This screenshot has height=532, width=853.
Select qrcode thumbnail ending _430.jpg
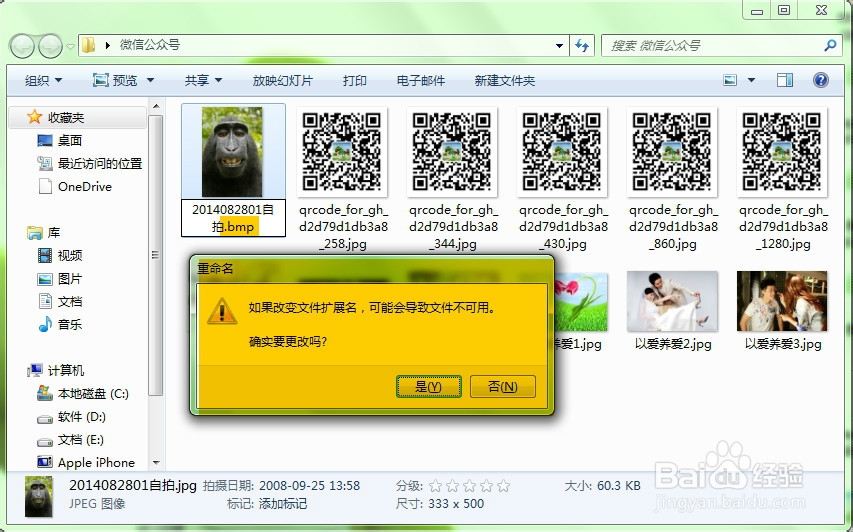coord(562,151)
